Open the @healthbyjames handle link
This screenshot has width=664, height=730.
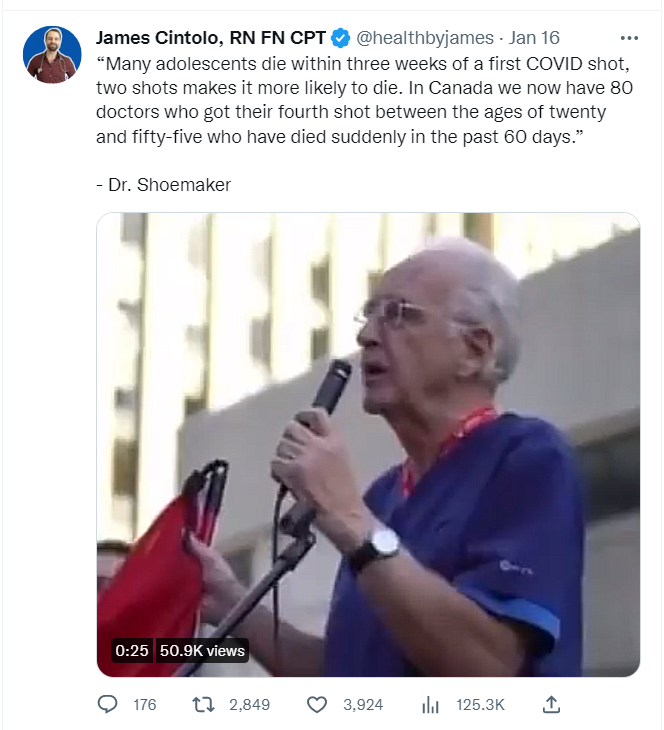(425, 38)
